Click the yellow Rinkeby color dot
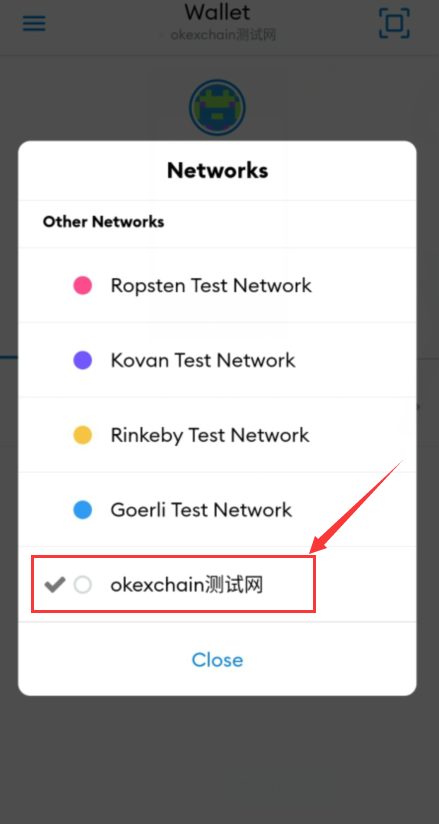439x824 pixels. (83, 435)
